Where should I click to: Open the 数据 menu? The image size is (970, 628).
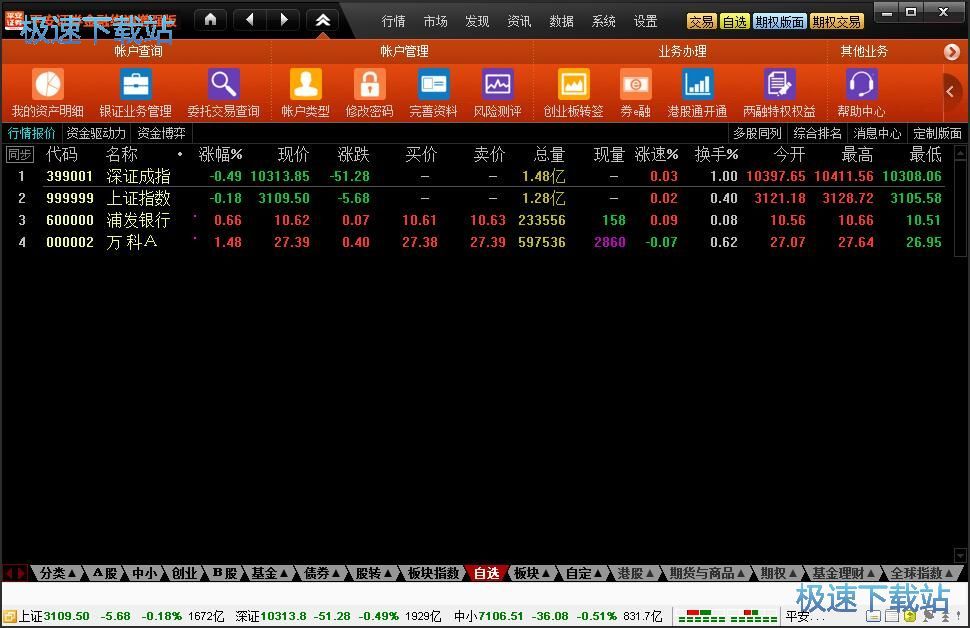(x=562, y=22)
